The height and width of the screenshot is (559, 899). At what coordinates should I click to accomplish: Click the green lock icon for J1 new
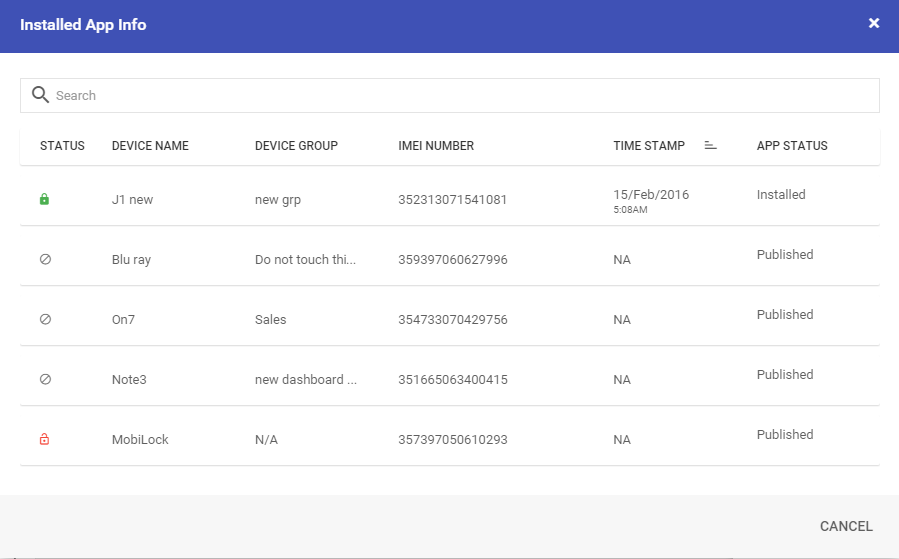pyautogui.click(x=44, y=200)
